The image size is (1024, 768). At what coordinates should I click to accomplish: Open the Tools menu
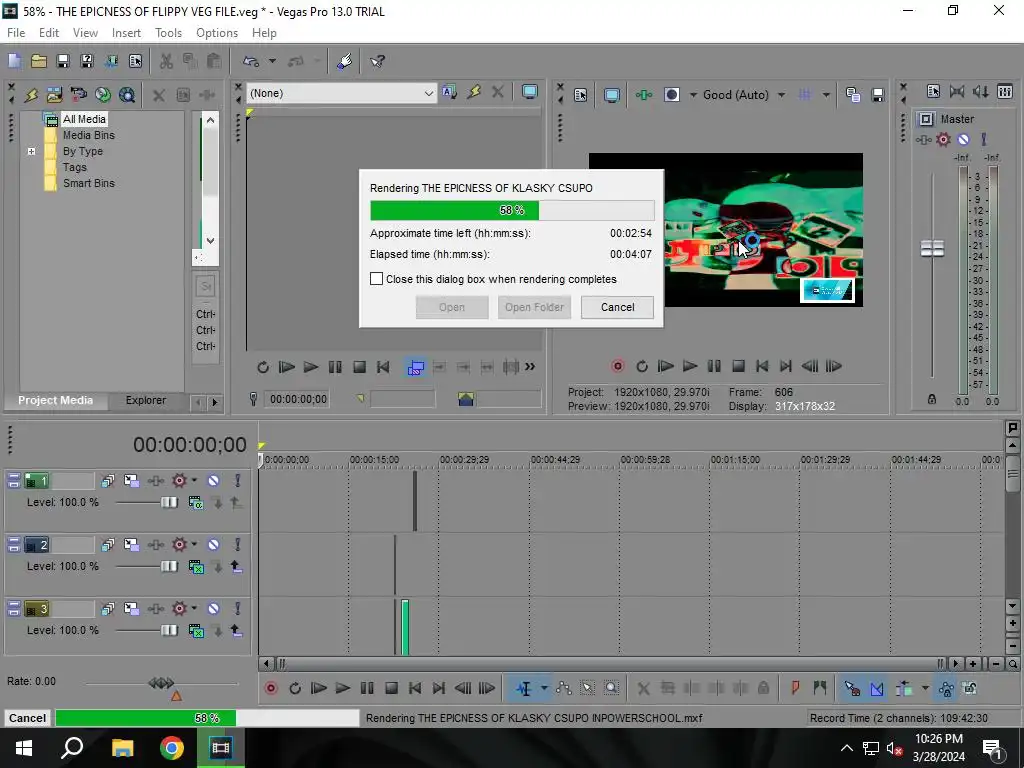click(168, 33)
